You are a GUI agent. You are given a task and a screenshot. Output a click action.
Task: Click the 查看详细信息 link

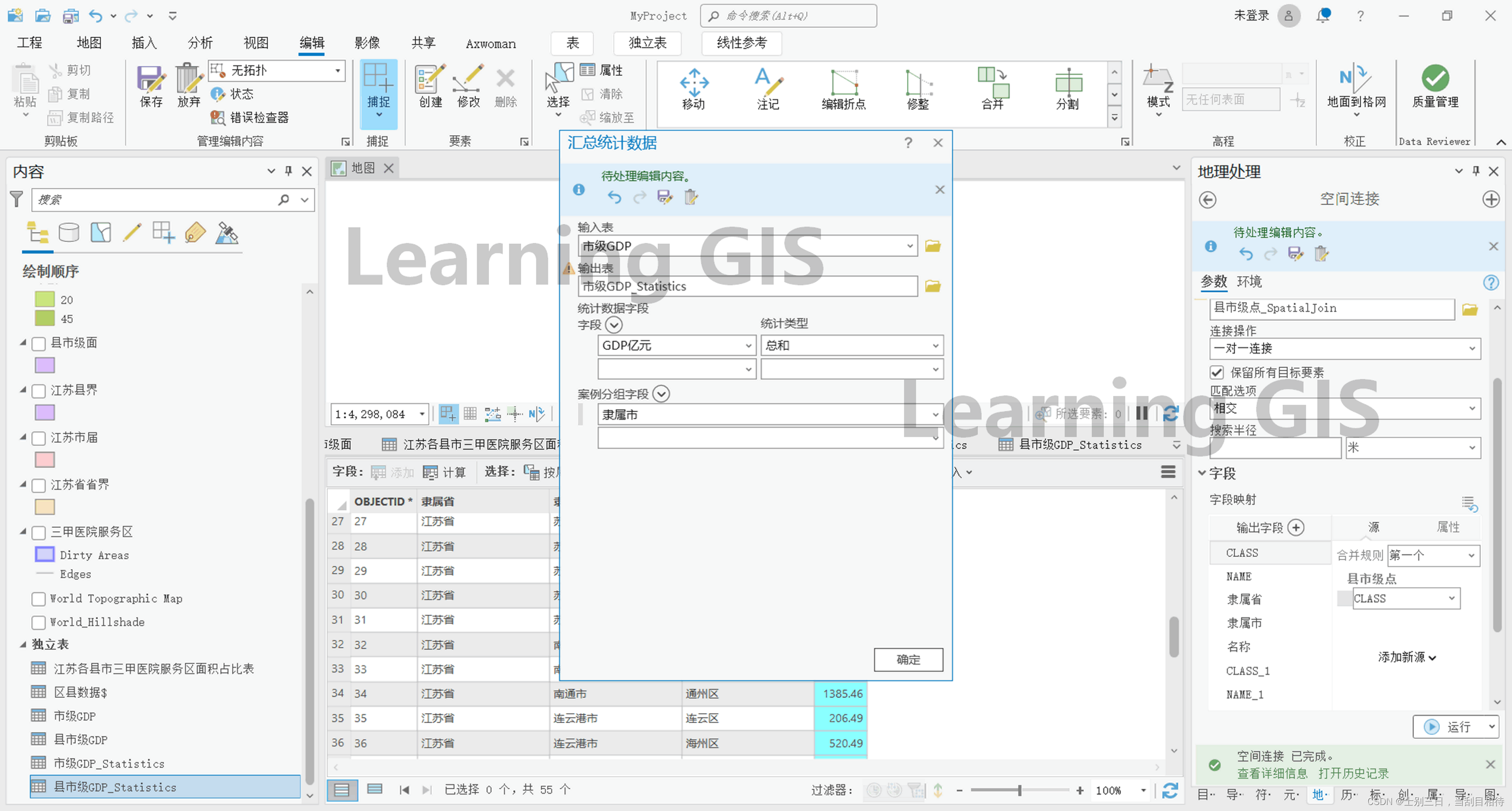click(1272, 773)
